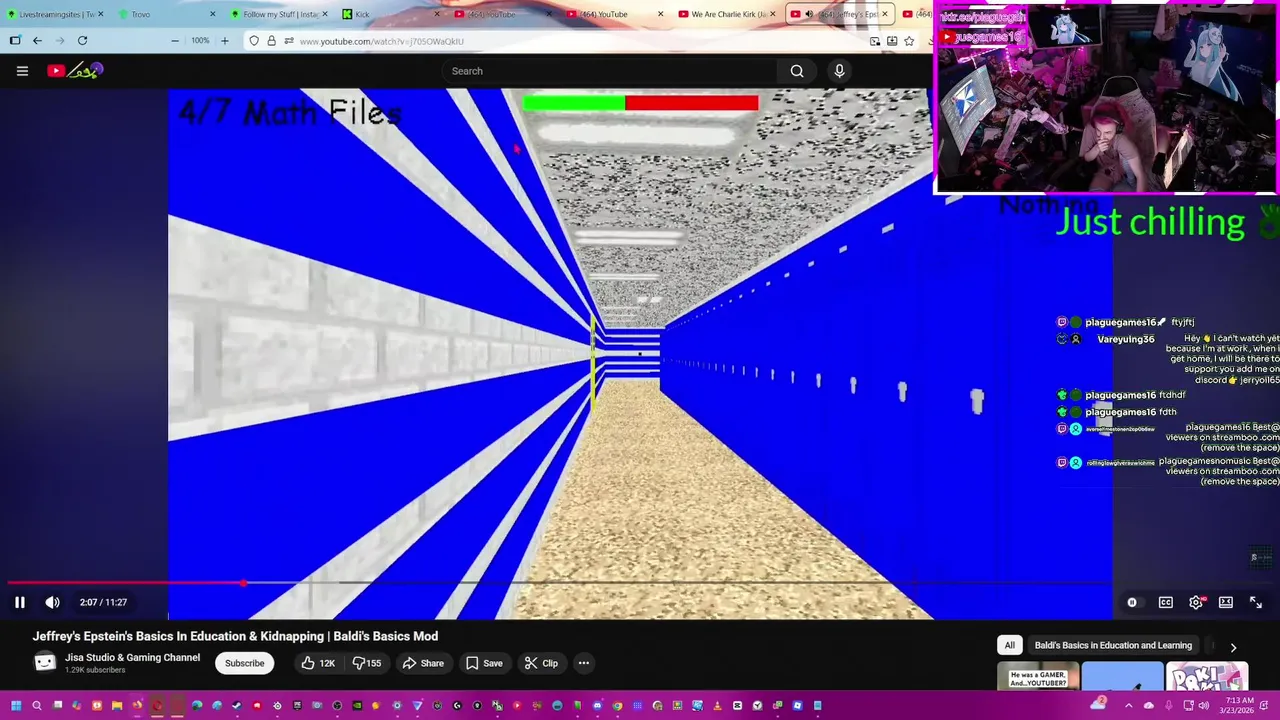Click the 2:07 / 11:27 time display
This screenshot has width=1280, height=720.
pos(103,602)
